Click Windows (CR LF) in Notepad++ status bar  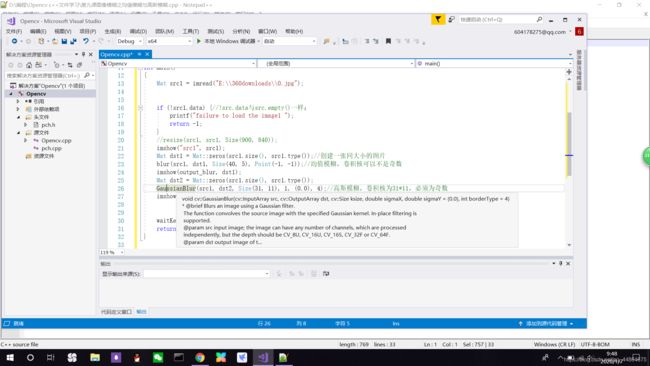click(554, 344)
